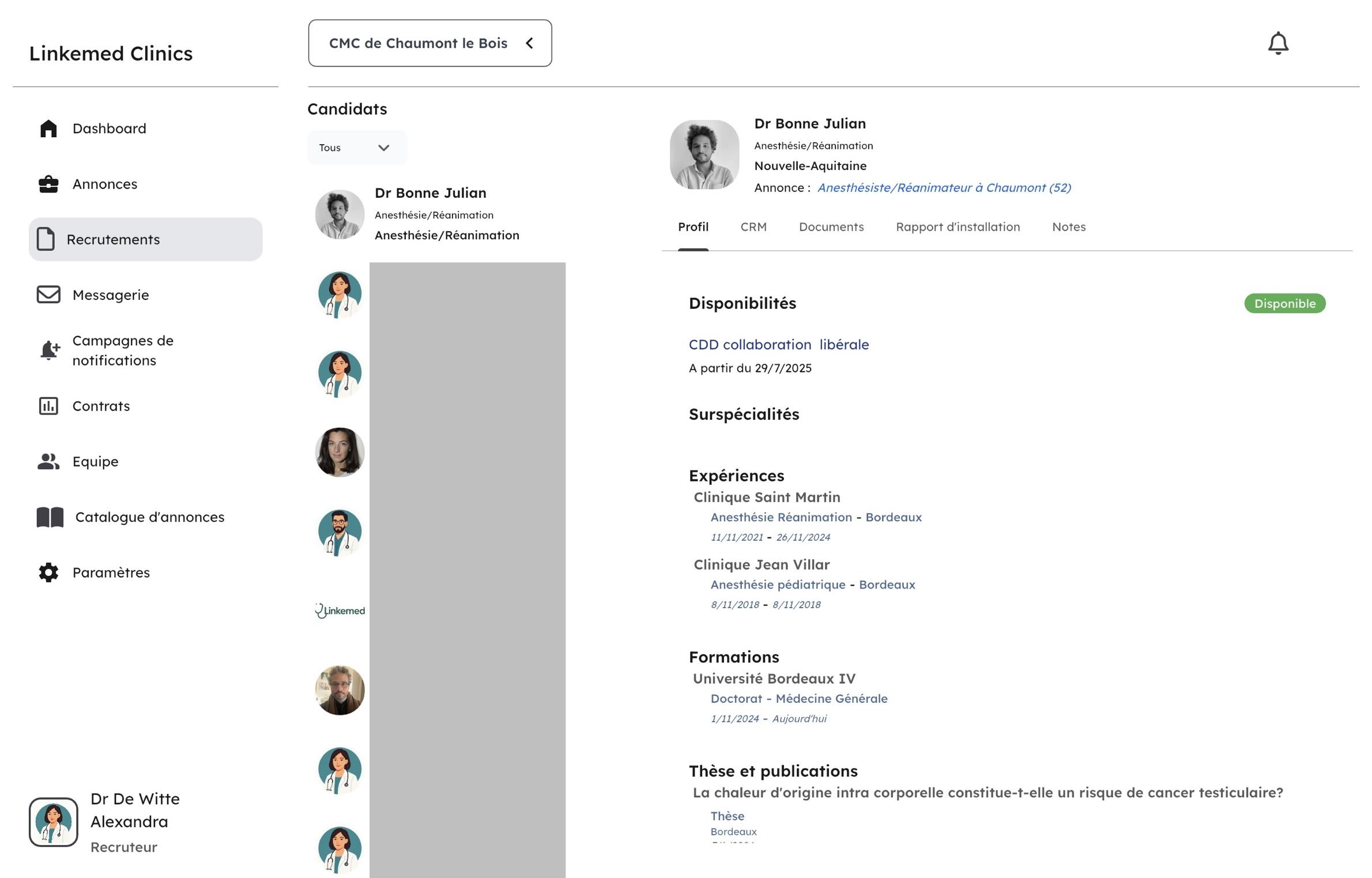The image size is (1372, 878).
Task: Click the Disponible status badge
Action: [1284, 303]
